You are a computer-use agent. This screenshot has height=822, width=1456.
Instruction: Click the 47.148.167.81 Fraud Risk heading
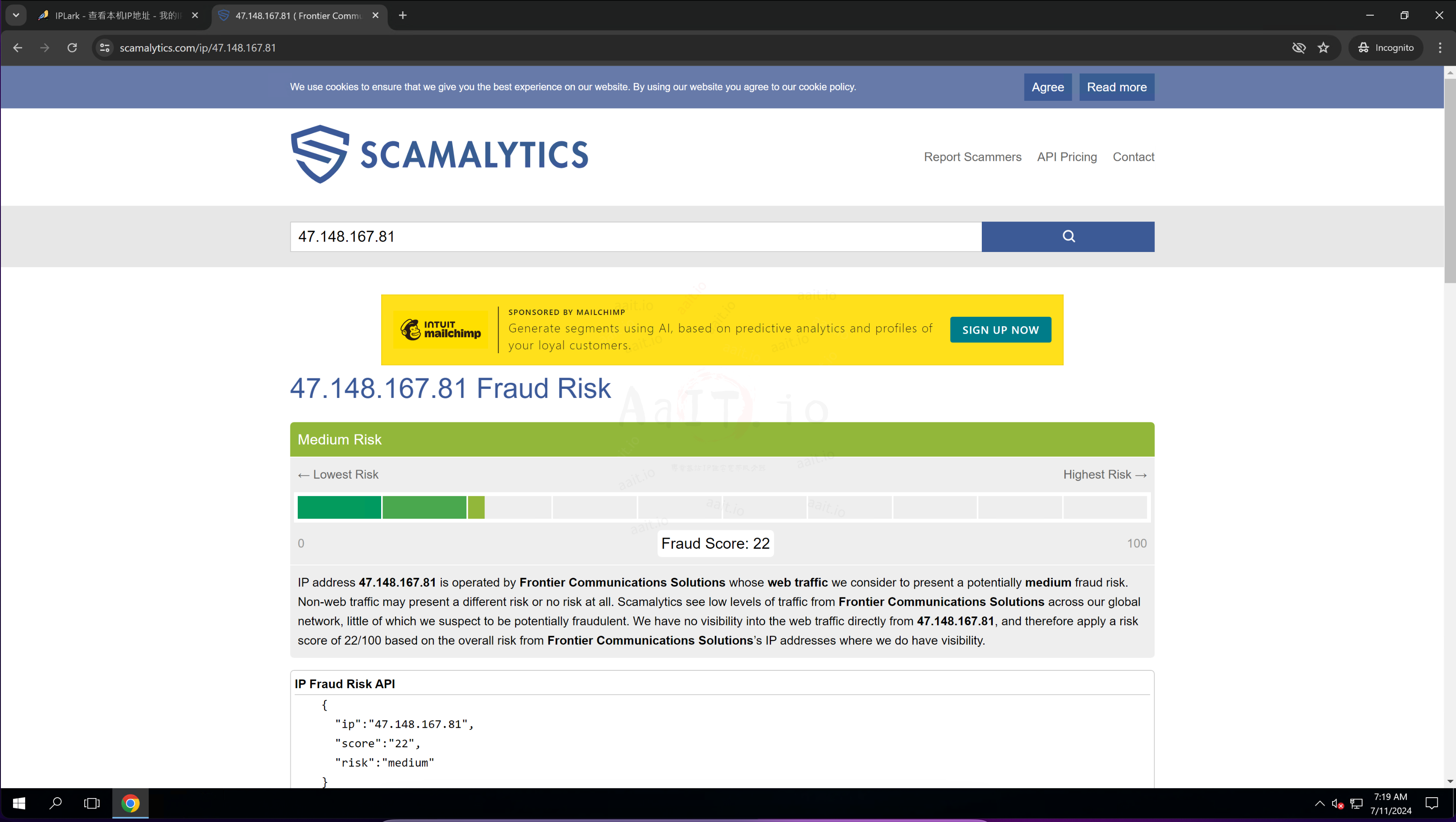(450, 389)
